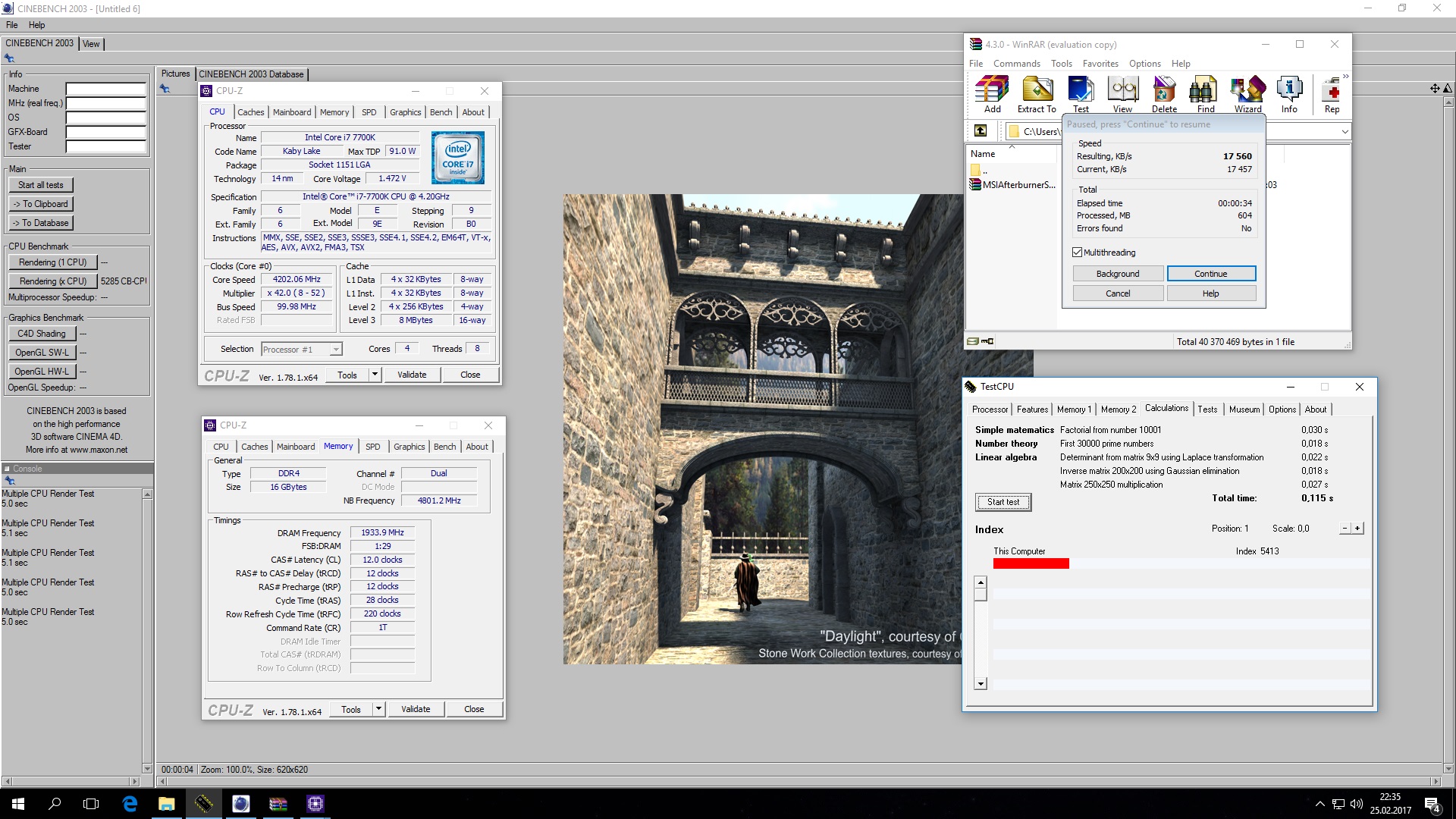Click the taskbar search icon
This screenshot has width=1456, height=819.
(x=55, y=804)
